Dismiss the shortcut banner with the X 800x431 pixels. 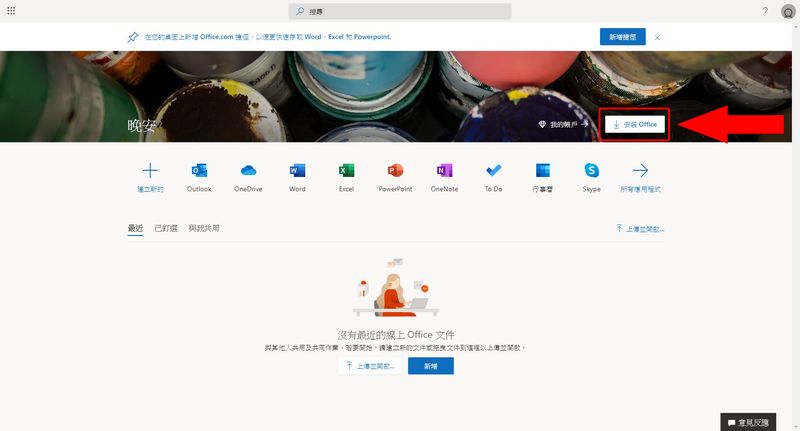657,37
